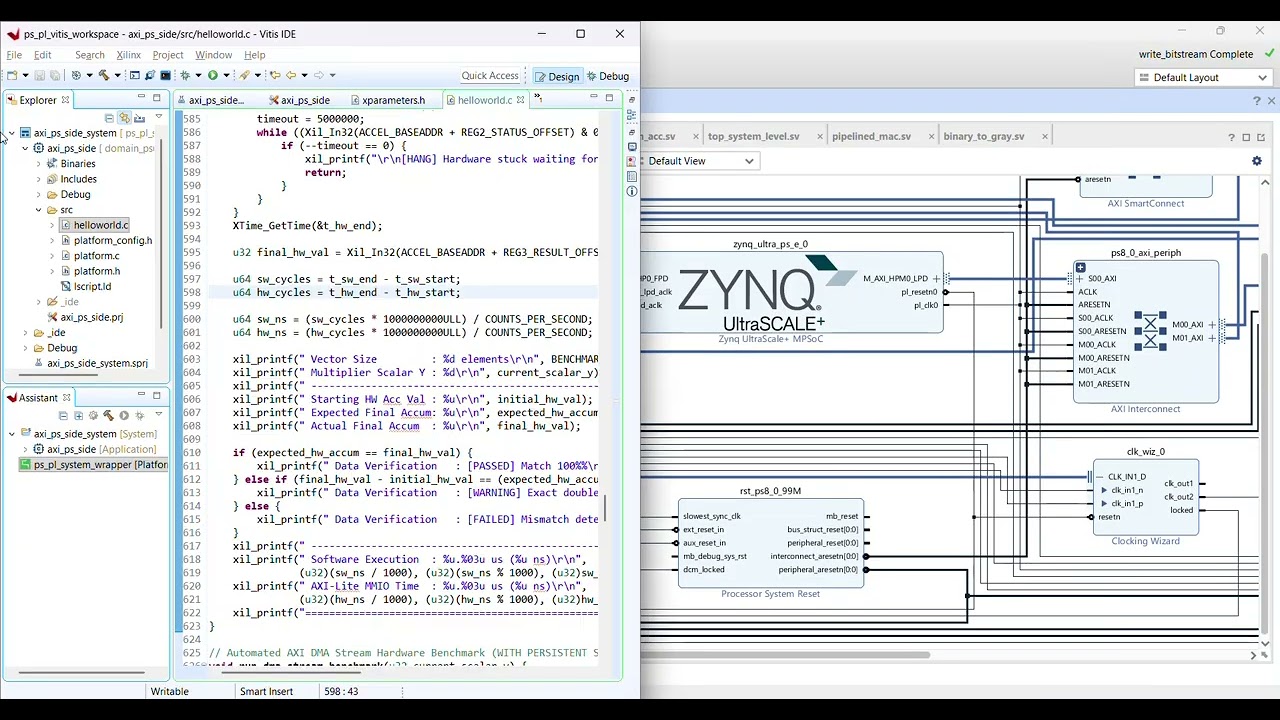The image size is (1280, 720).
Task: Click the green Run toolbar icon
Action: (x=213, y=76)
